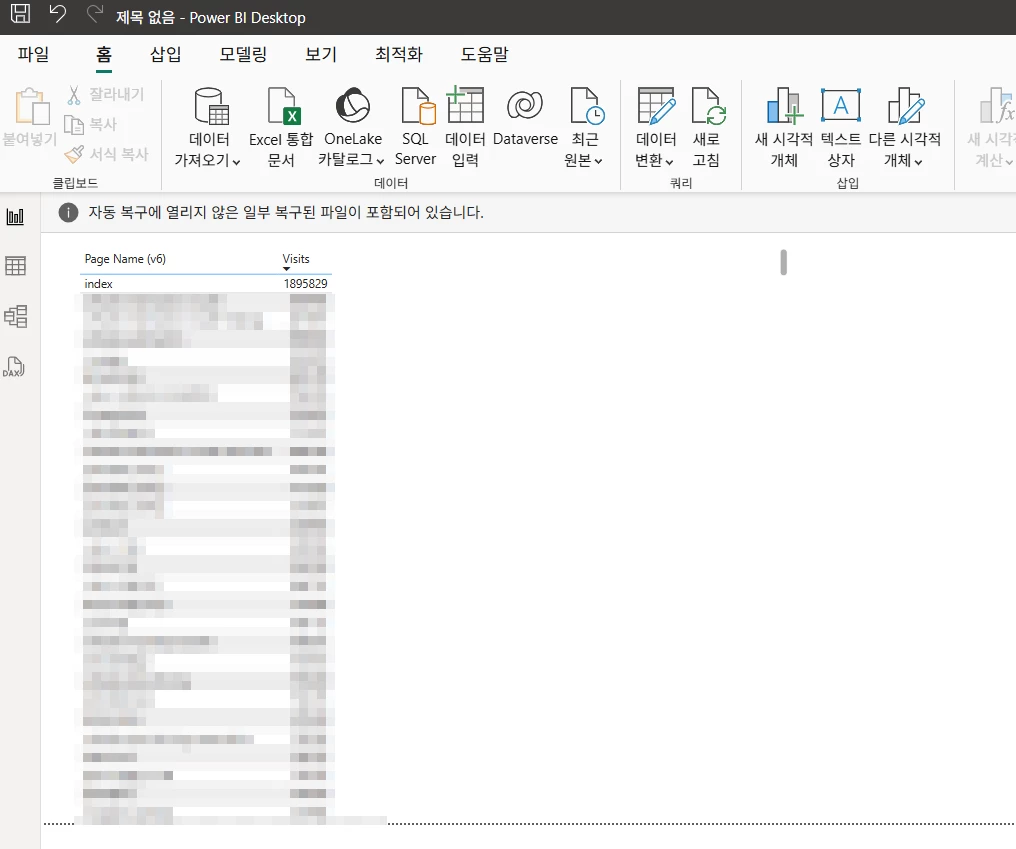Screen dimensions: 1016x849
Task: Refresh data with 새로 고침
Action: pos(707,128)
